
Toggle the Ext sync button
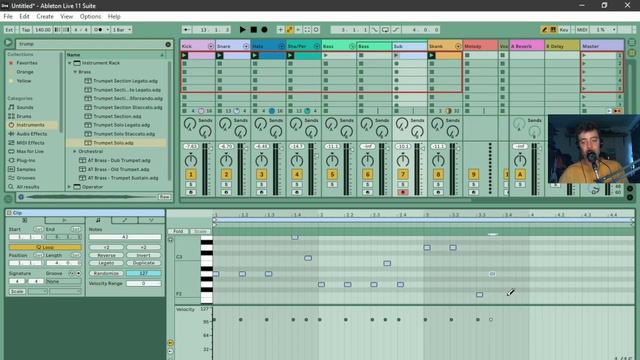pyautogui.click(x=9, y=29)
